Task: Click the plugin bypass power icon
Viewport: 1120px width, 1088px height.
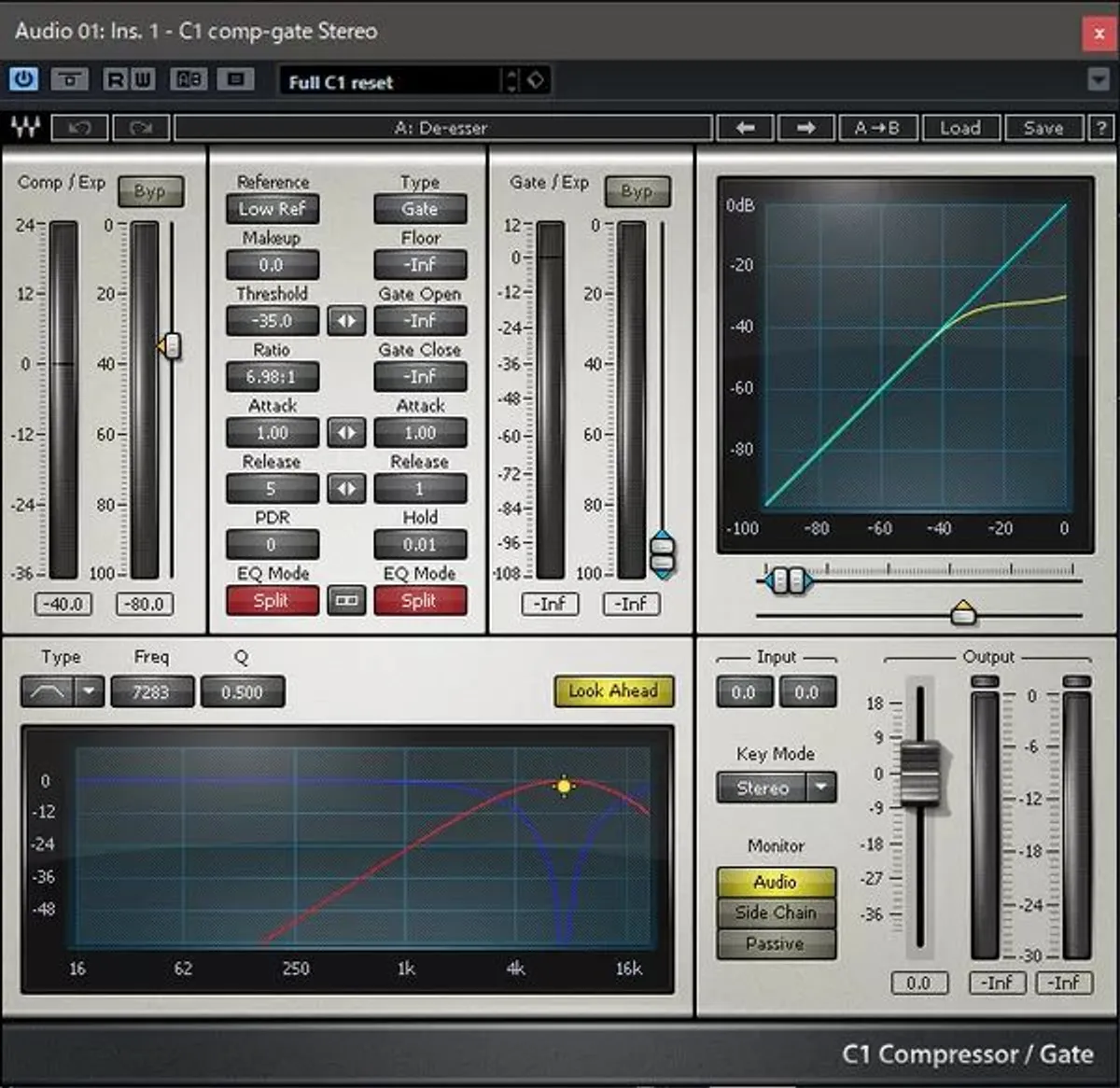Action: pyautogui.click(x=23, y=79)
